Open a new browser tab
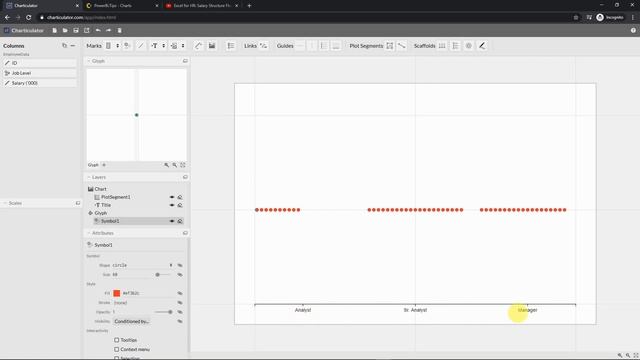 [249, 6]
